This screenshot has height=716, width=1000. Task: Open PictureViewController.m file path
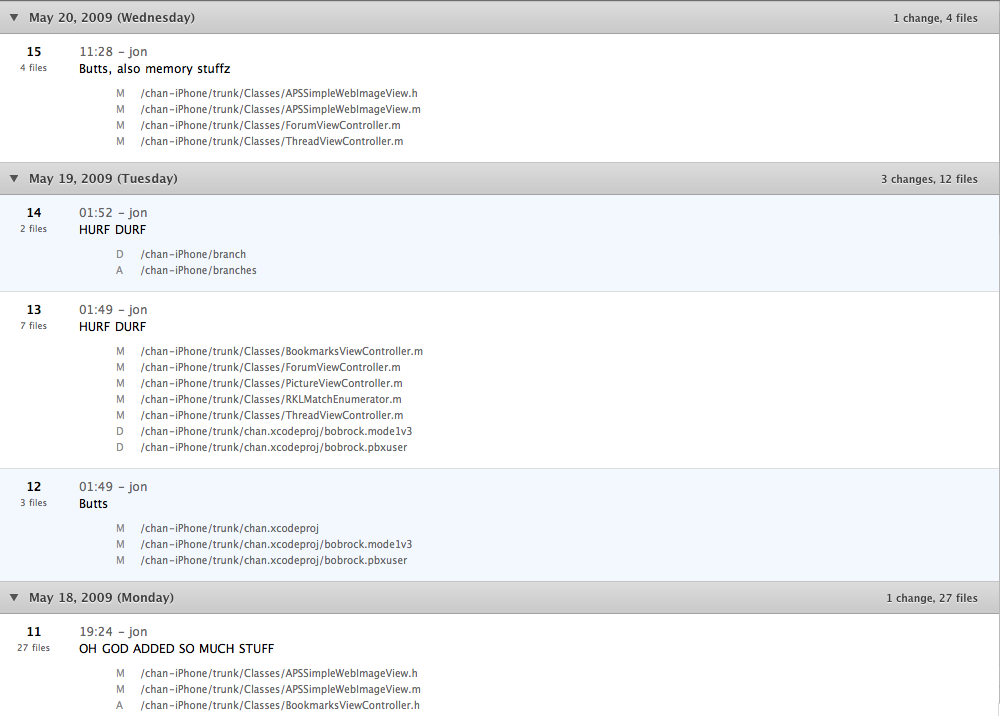(x=271, y=384)
